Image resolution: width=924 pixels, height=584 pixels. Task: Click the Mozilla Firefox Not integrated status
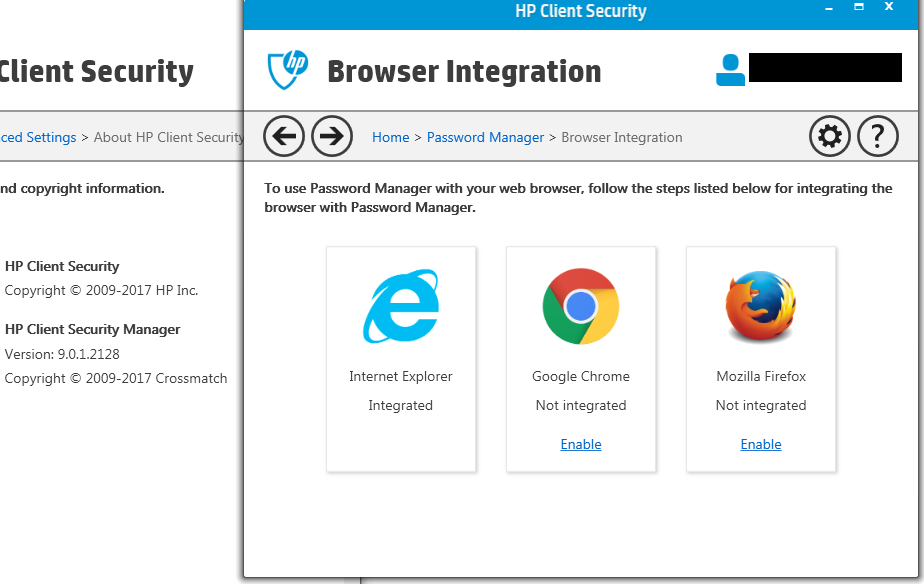761,405
